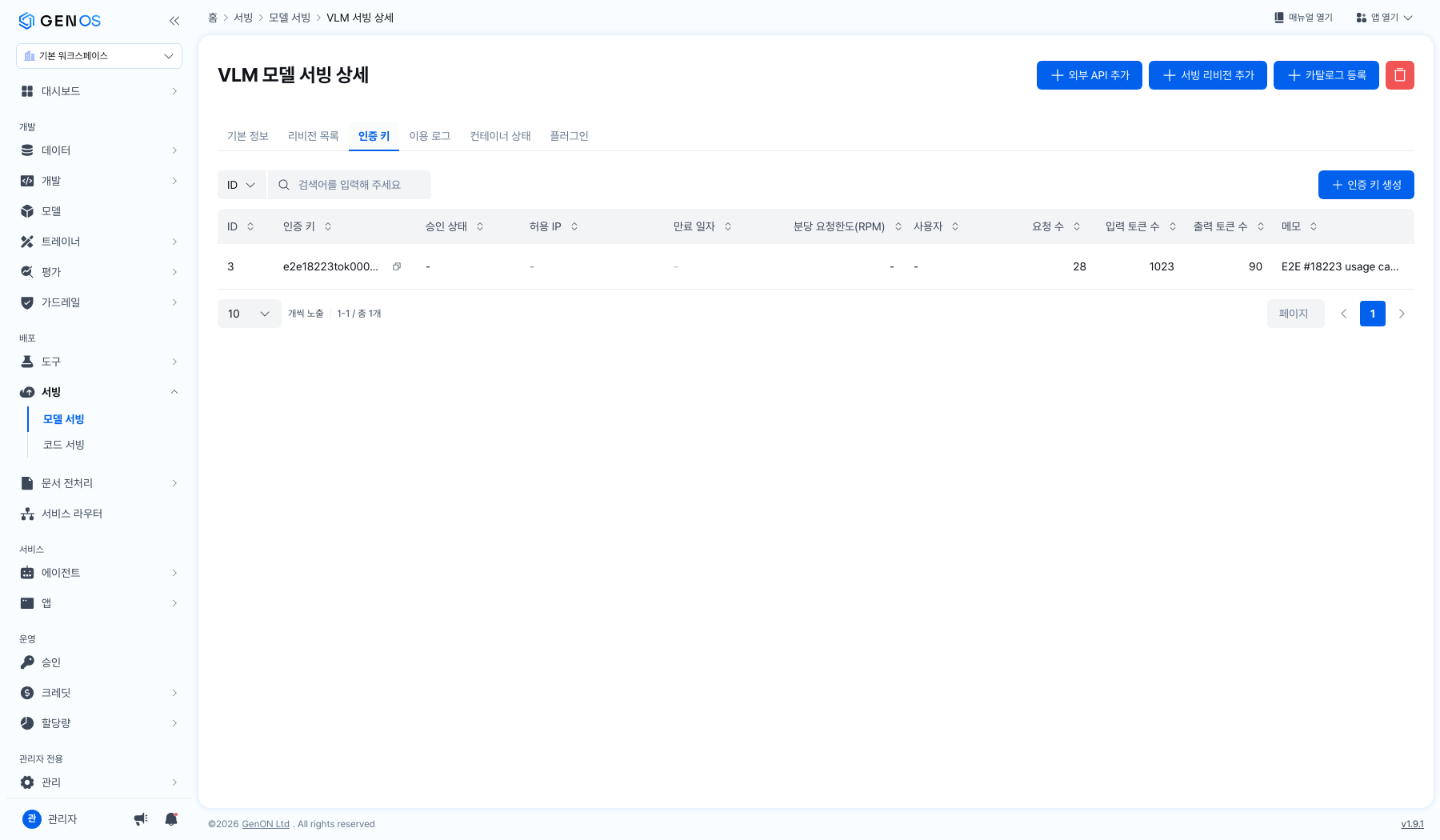Click the 모델 서빙 breadcrumb
1440x840 pixels.
[290, 18]
